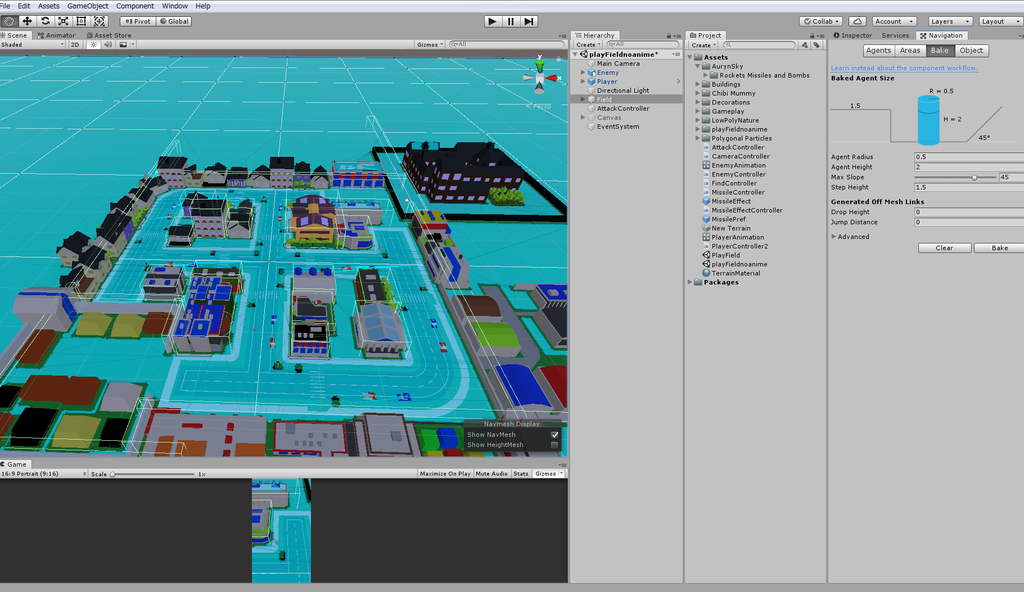Viewport: 1024px width, 592px height.
Task: Toggle 2D scene view mode
Action: click(x=74, y=44)
